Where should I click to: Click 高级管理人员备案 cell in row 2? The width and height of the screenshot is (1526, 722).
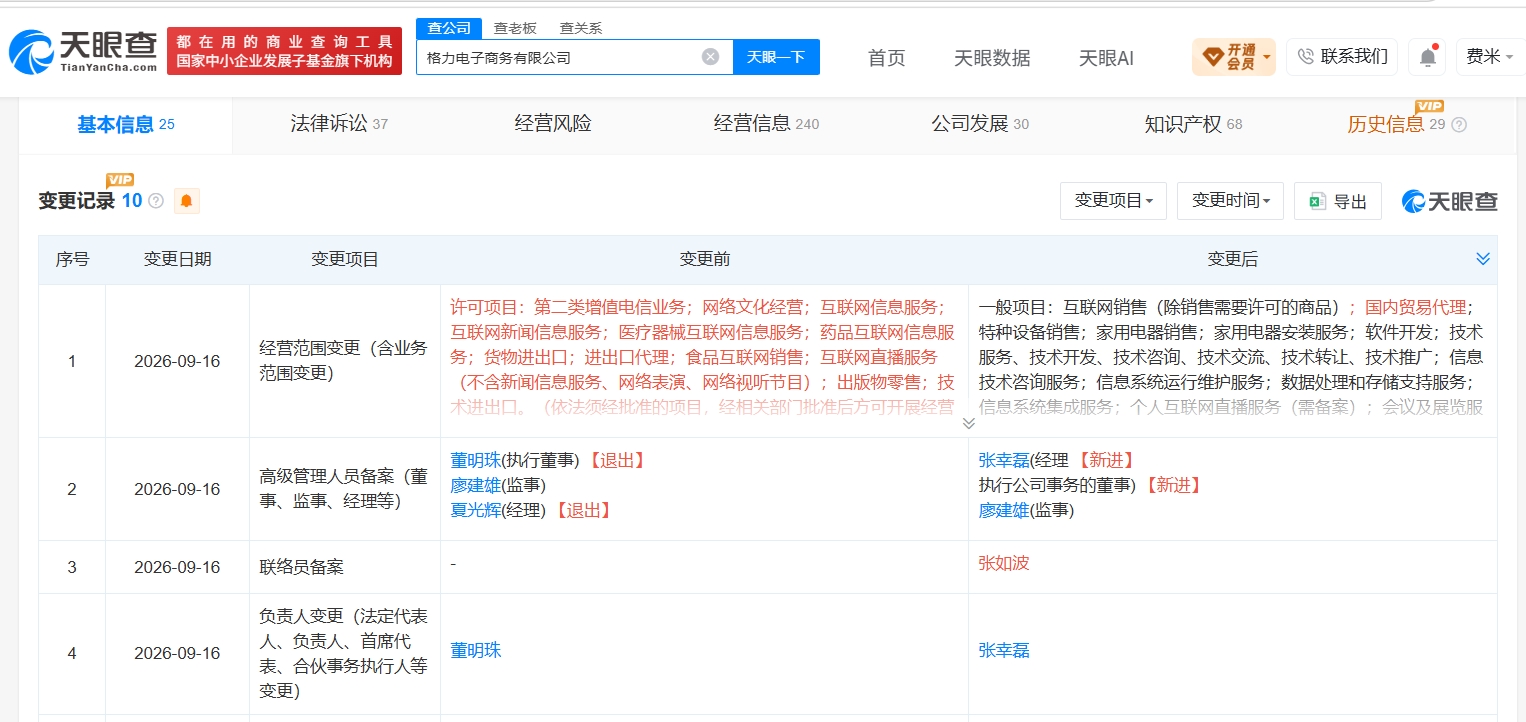[344, 489]
